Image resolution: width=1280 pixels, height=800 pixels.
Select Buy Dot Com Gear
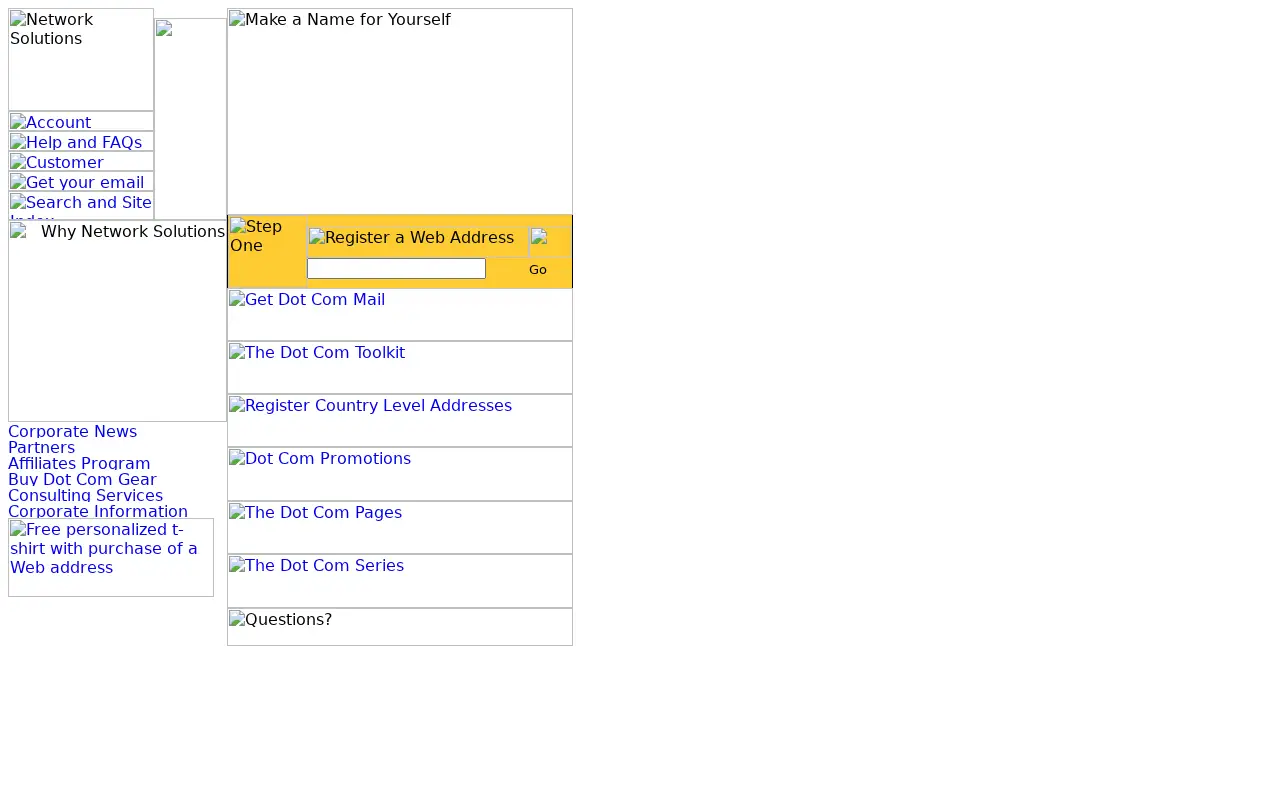point(82,480)
